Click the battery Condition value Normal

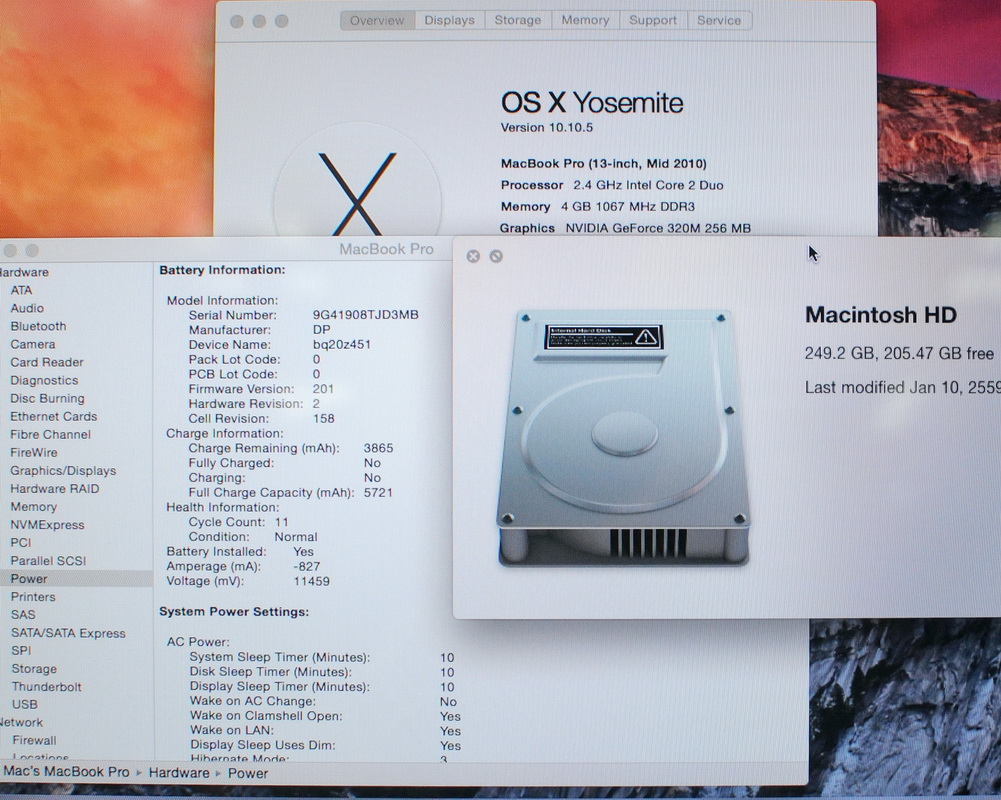[x=296, y=537]
